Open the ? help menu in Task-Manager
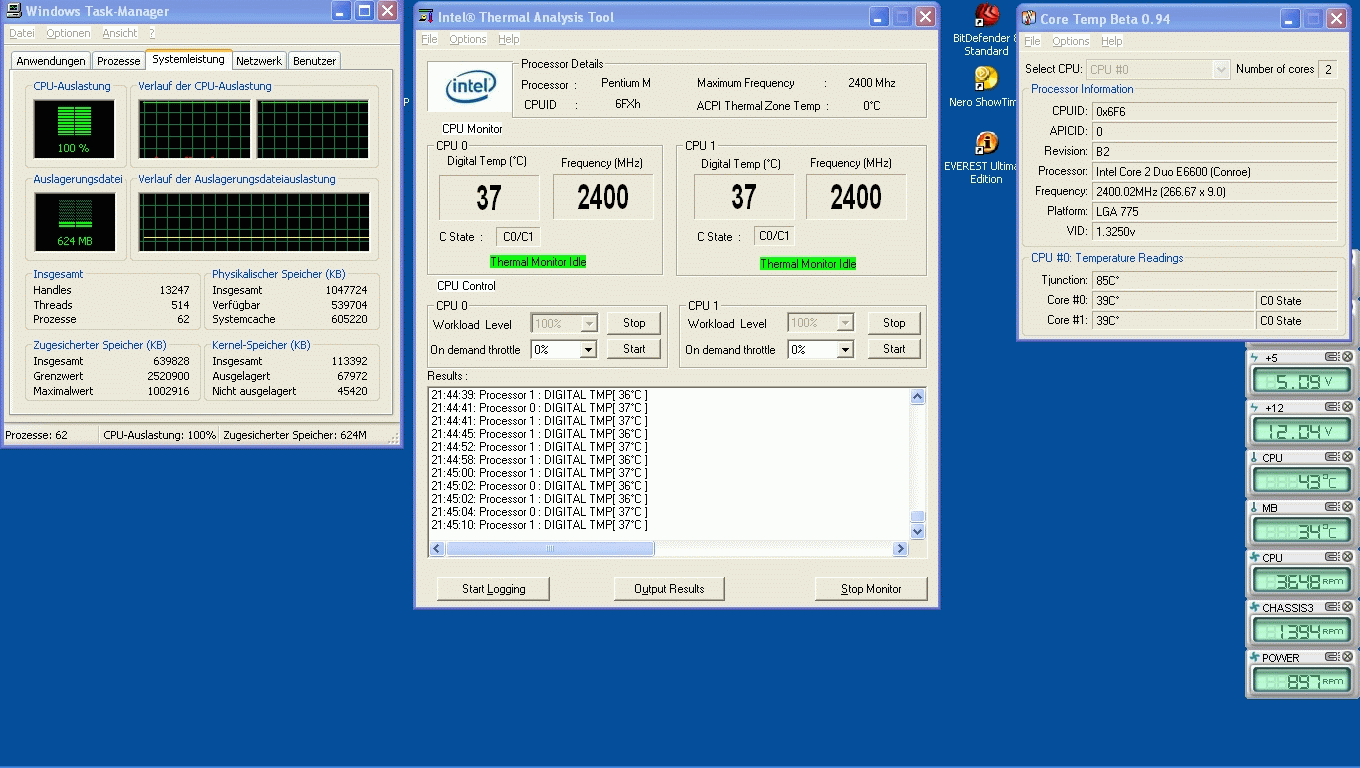This screenshot has height=768, width=1360. coord(152,33)
